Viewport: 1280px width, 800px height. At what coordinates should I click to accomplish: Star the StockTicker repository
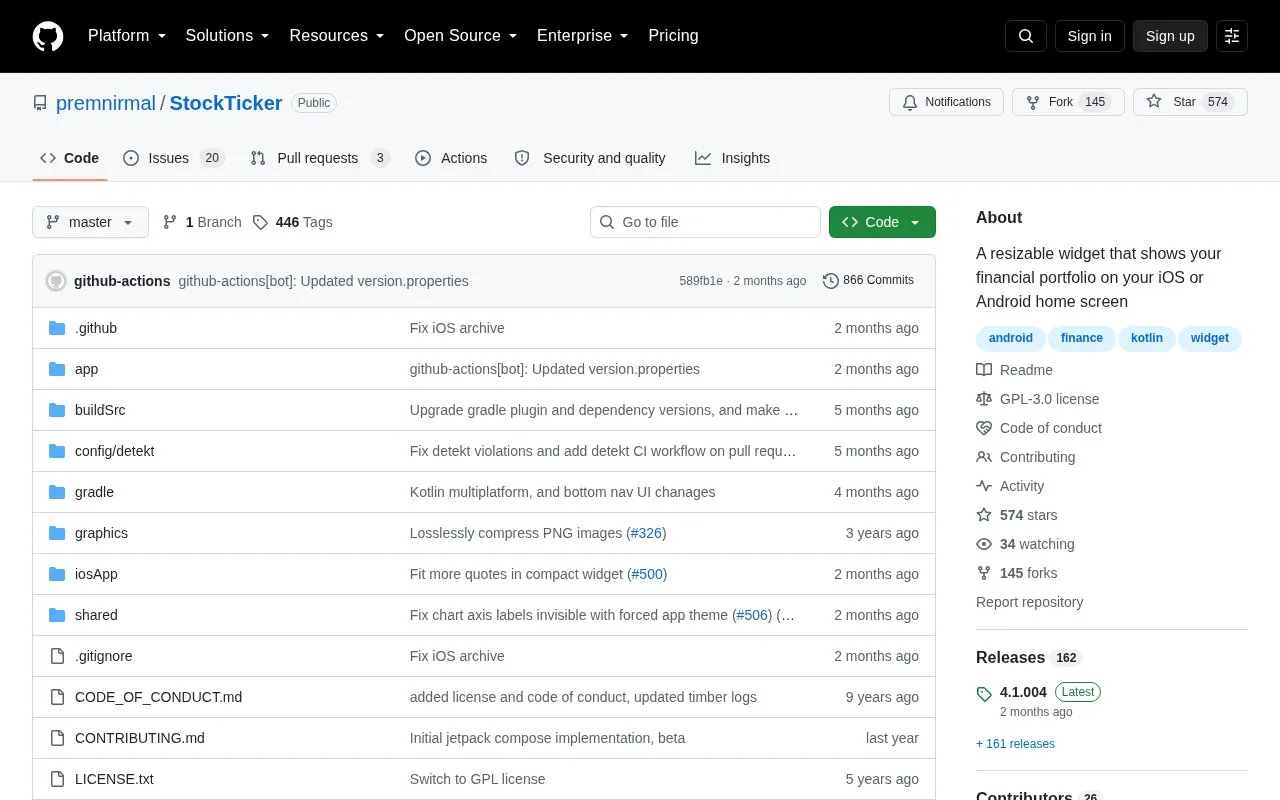1190,102
